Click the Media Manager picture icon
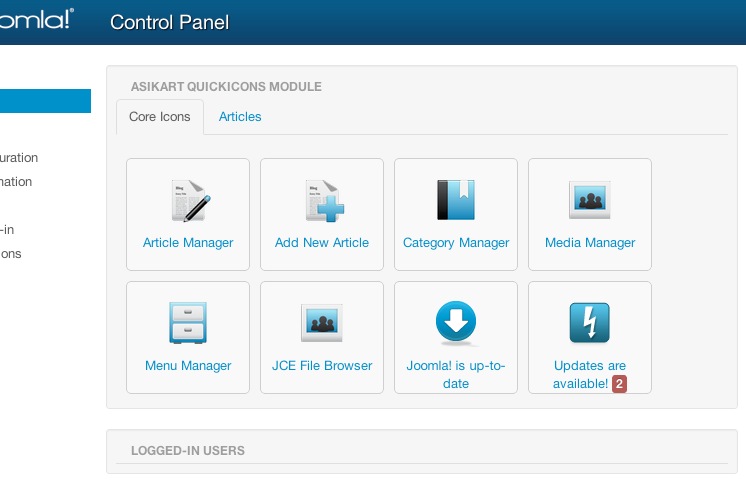Viewport: 746px width, 493px height. tap(590, 200)
